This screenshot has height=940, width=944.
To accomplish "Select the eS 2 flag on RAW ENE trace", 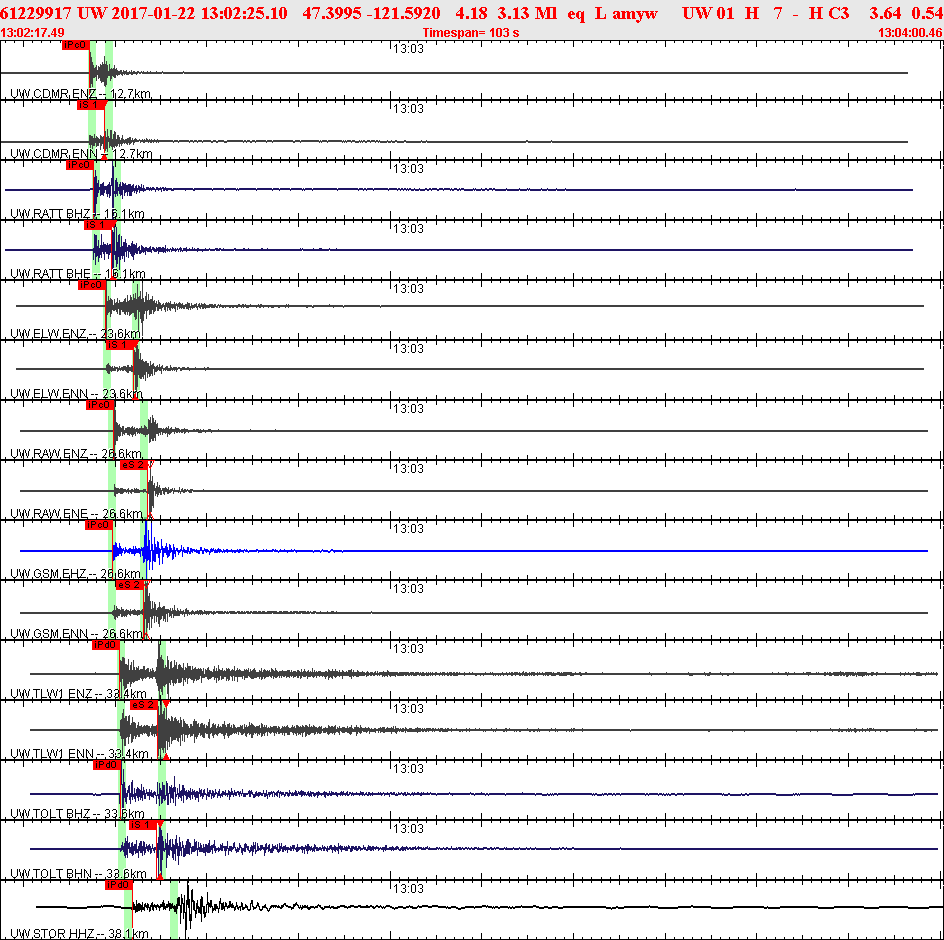I will 134,465.
